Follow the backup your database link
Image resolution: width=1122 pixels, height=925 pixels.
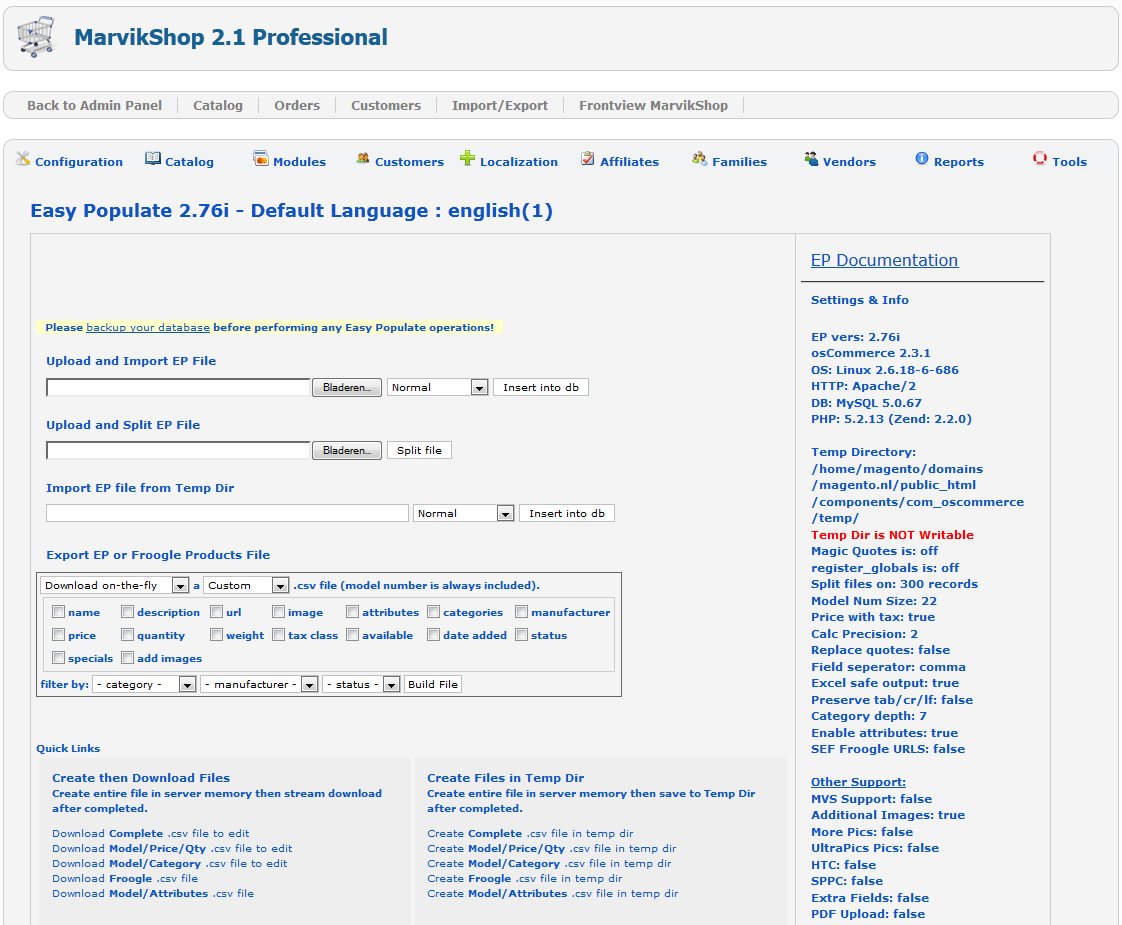[148, 327]
